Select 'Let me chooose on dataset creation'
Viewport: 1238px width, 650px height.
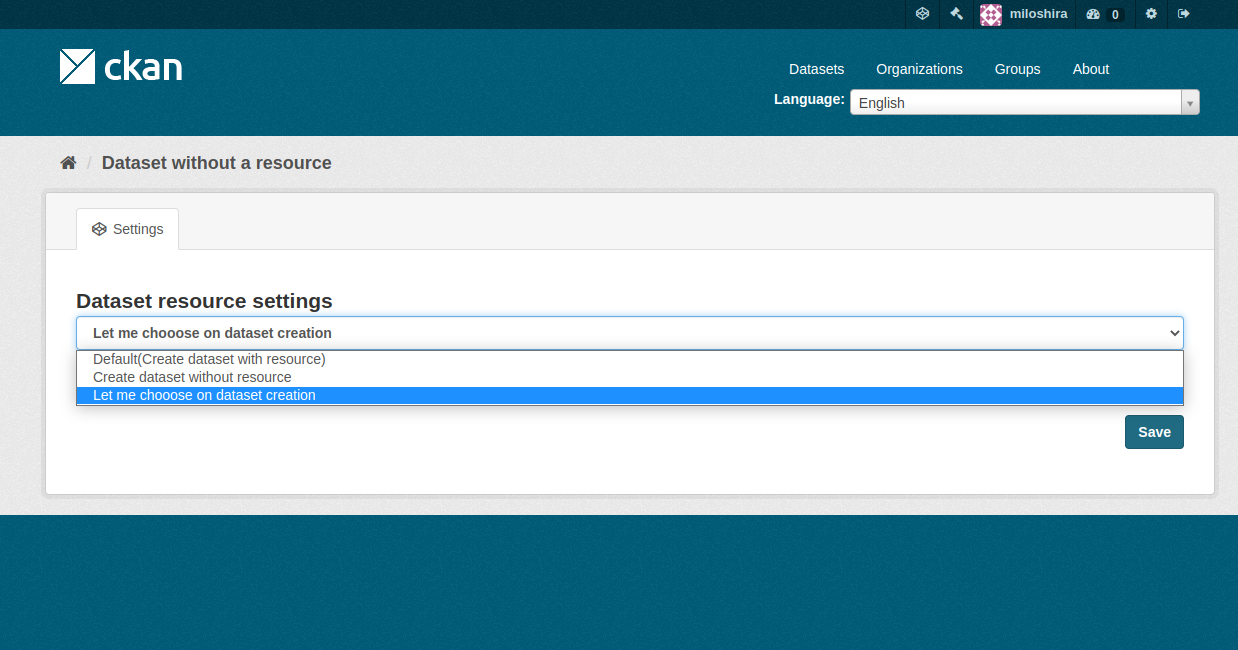(203, 395)
